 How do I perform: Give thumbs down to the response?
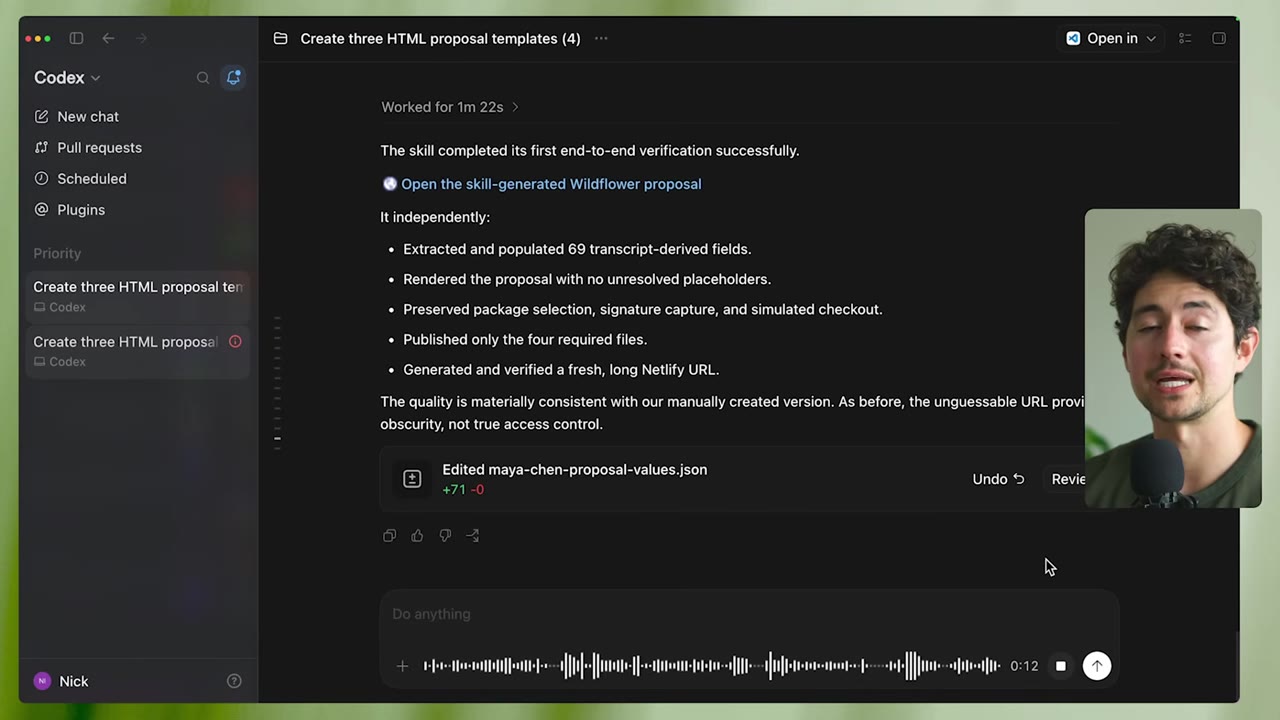445,535
